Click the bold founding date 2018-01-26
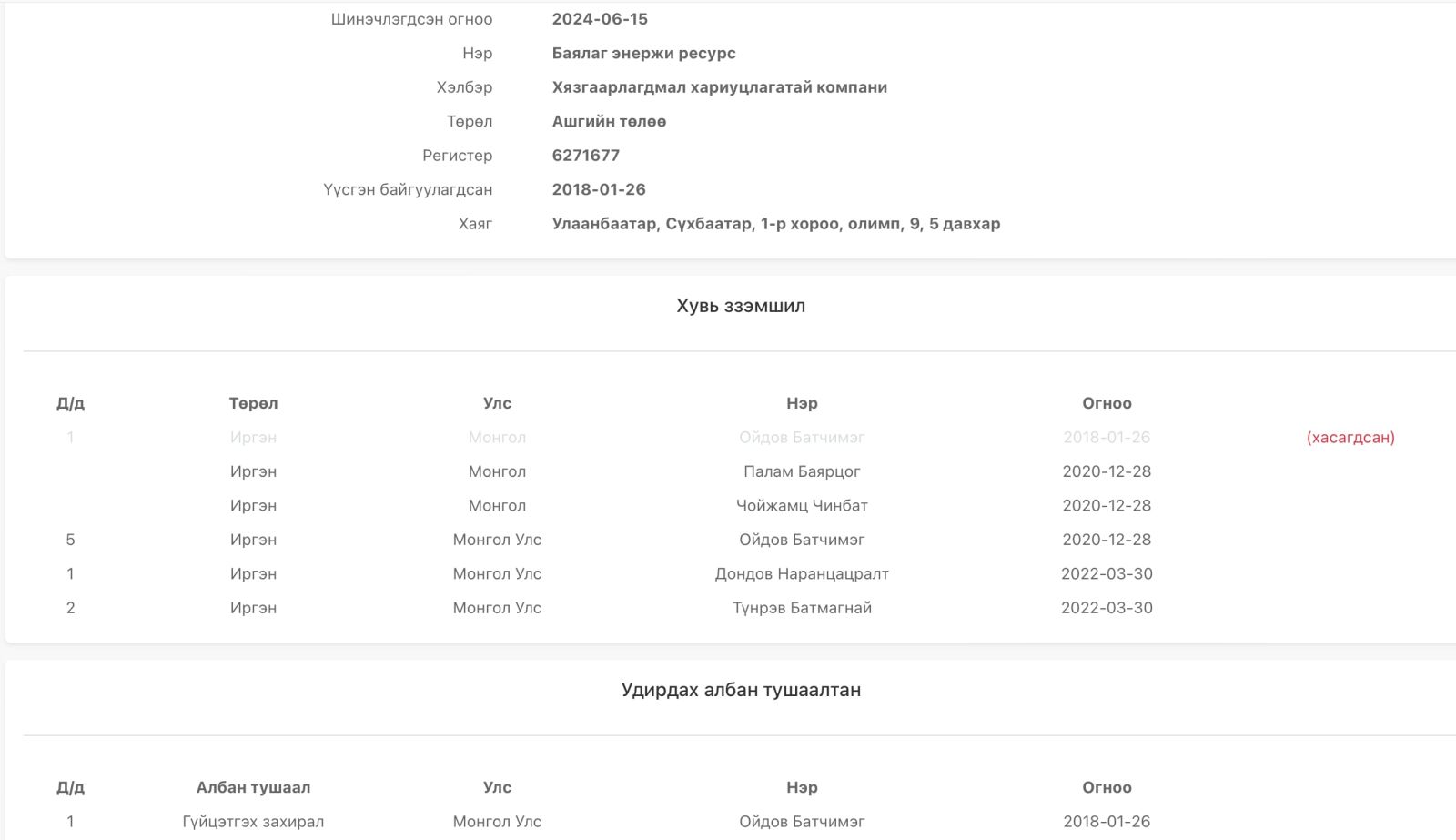Screen dimensions: 1456x840 598,189
